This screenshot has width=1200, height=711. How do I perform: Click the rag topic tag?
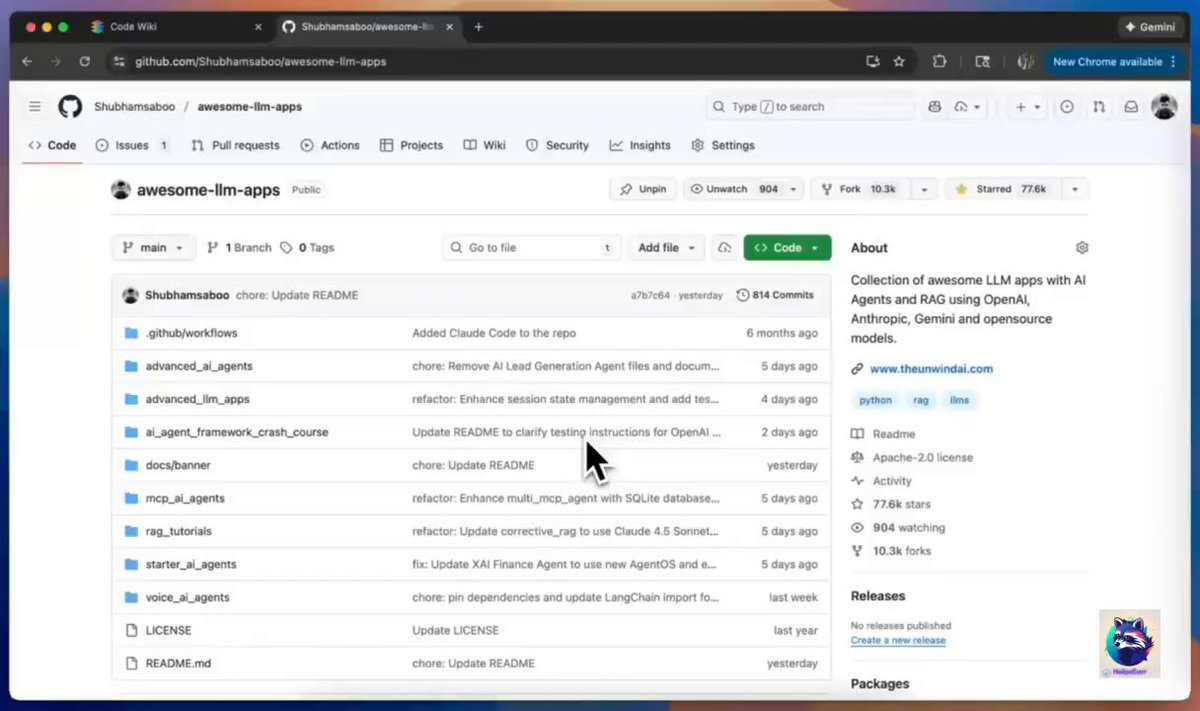(920, 400)
